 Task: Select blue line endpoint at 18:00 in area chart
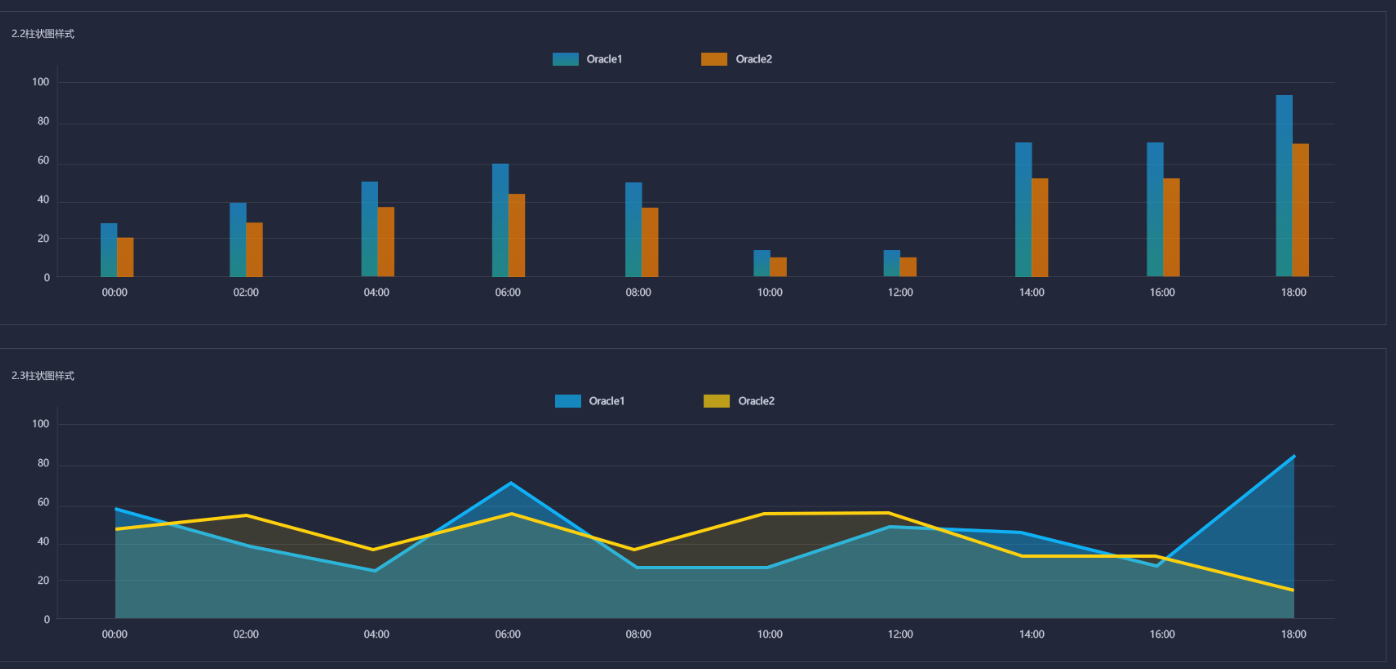click(1294, 456)
